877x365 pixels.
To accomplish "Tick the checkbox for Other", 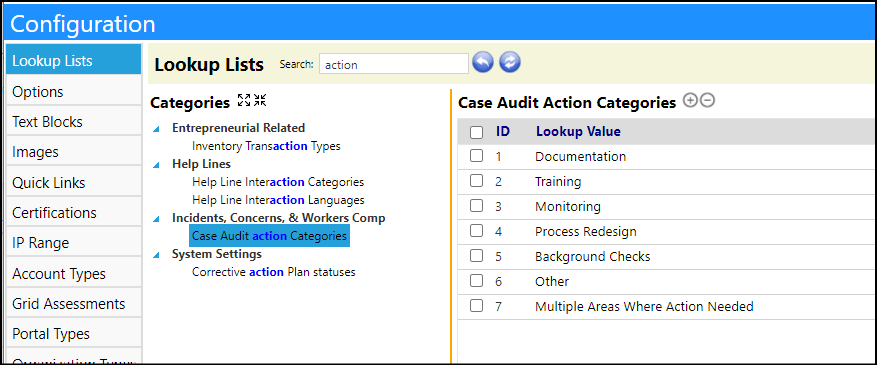I will tap(477, 281).
